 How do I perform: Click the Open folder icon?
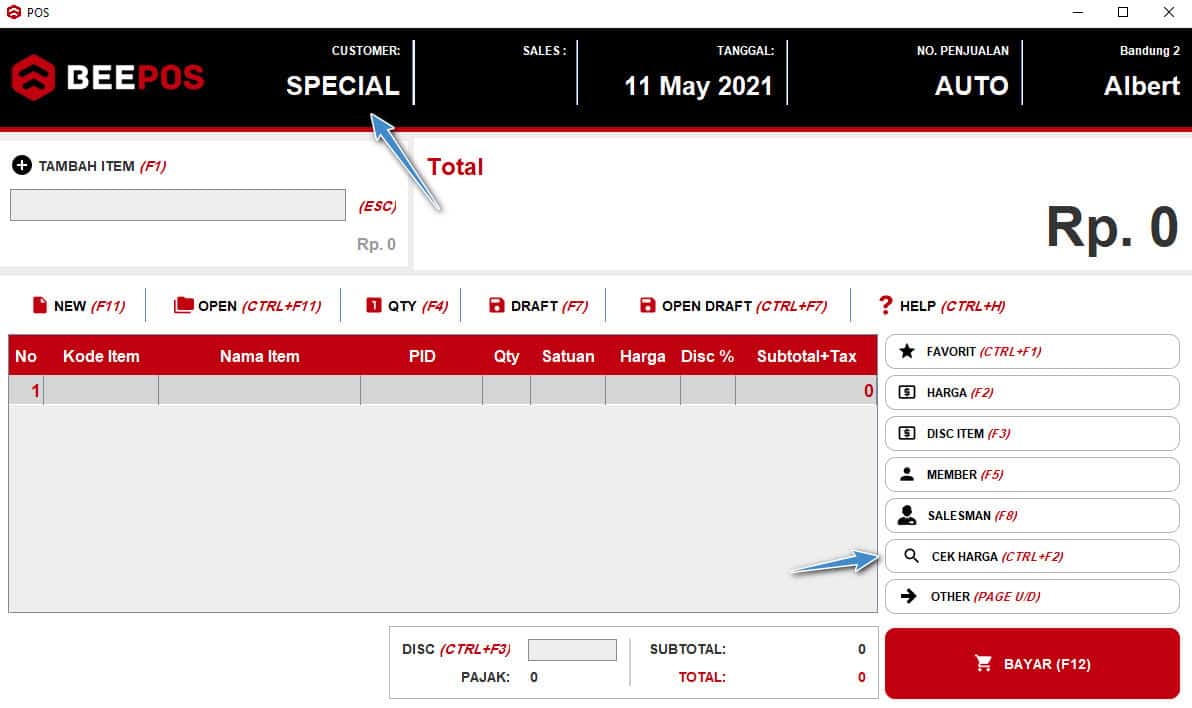click(183, 305)
